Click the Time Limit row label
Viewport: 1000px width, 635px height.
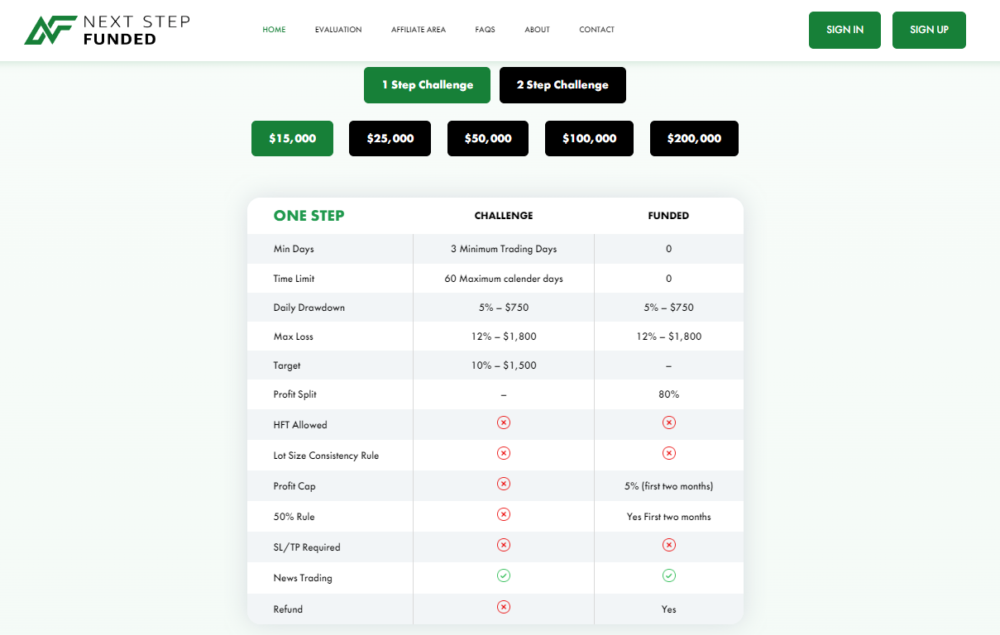(x=293, y=278)
